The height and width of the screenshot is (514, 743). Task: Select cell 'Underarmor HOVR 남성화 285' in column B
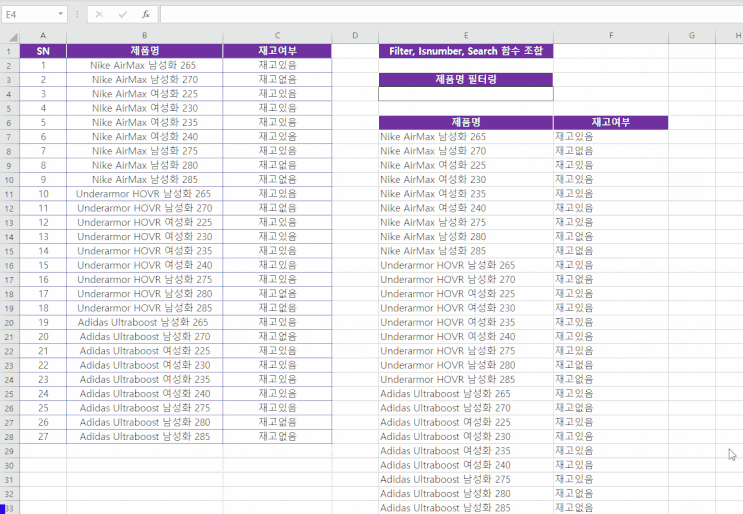[145, 308]
